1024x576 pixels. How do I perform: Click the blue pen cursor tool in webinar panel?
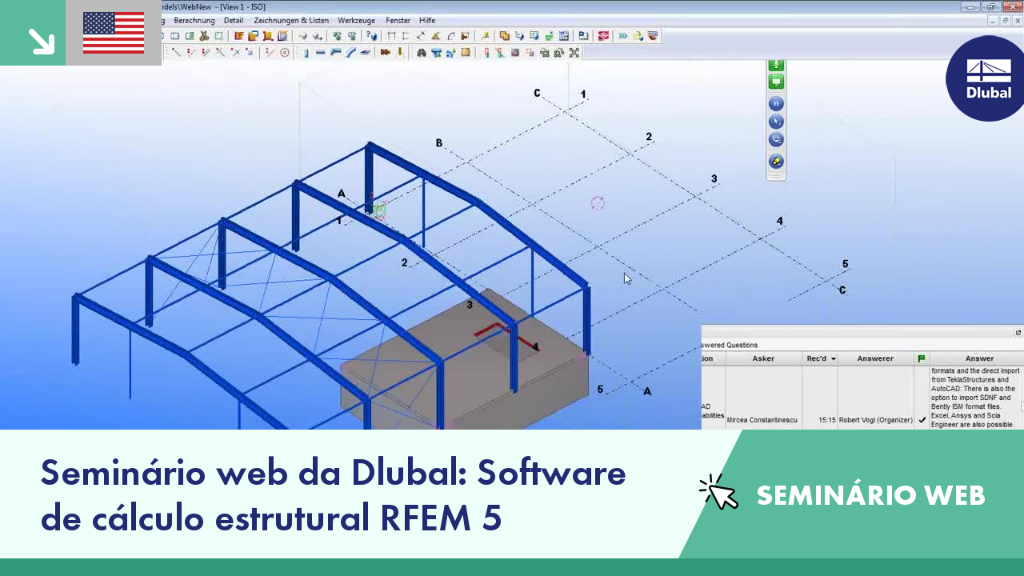[776, 122]
